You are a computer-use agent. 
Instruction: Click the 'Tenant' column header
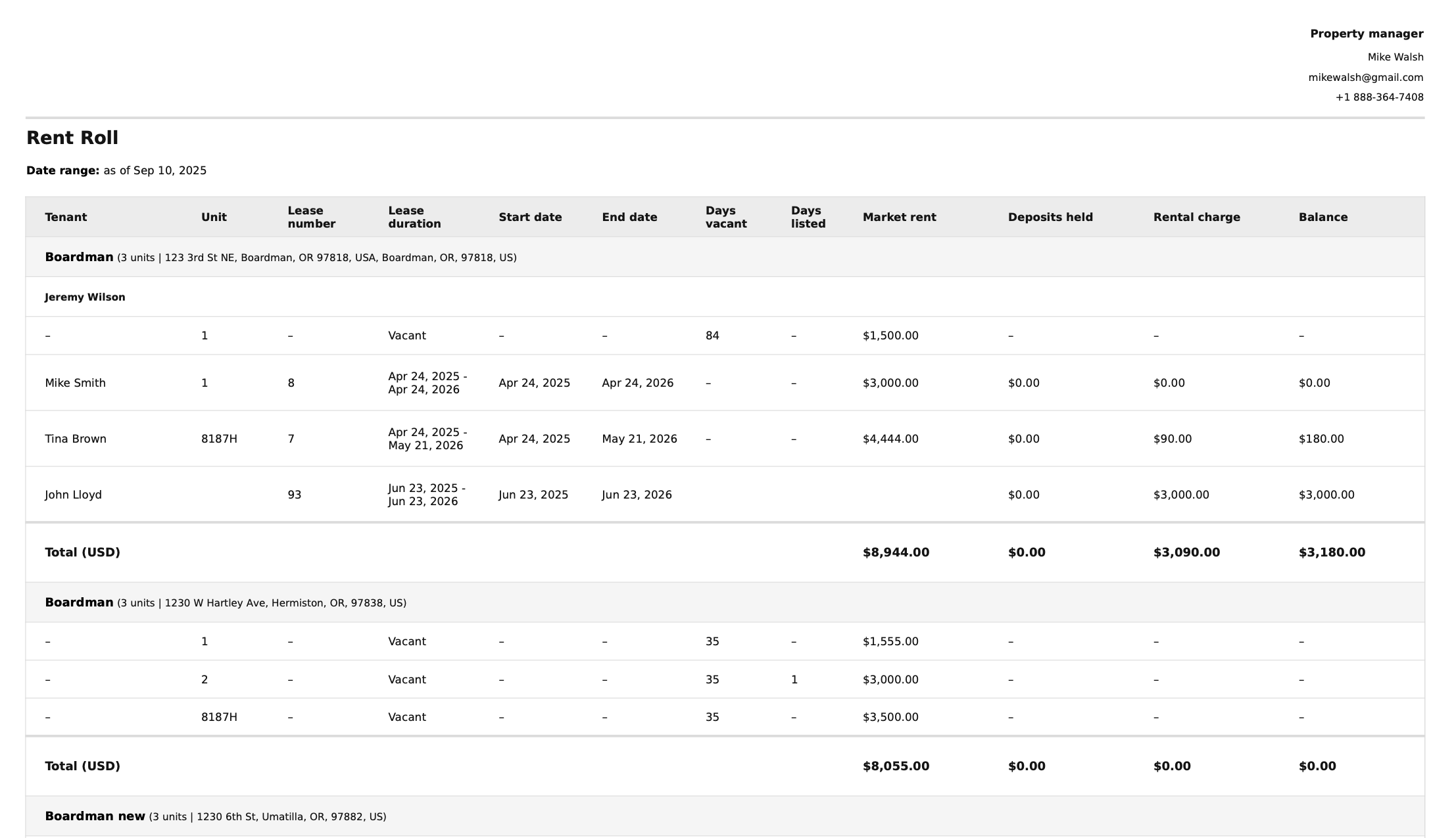point(66,217)
